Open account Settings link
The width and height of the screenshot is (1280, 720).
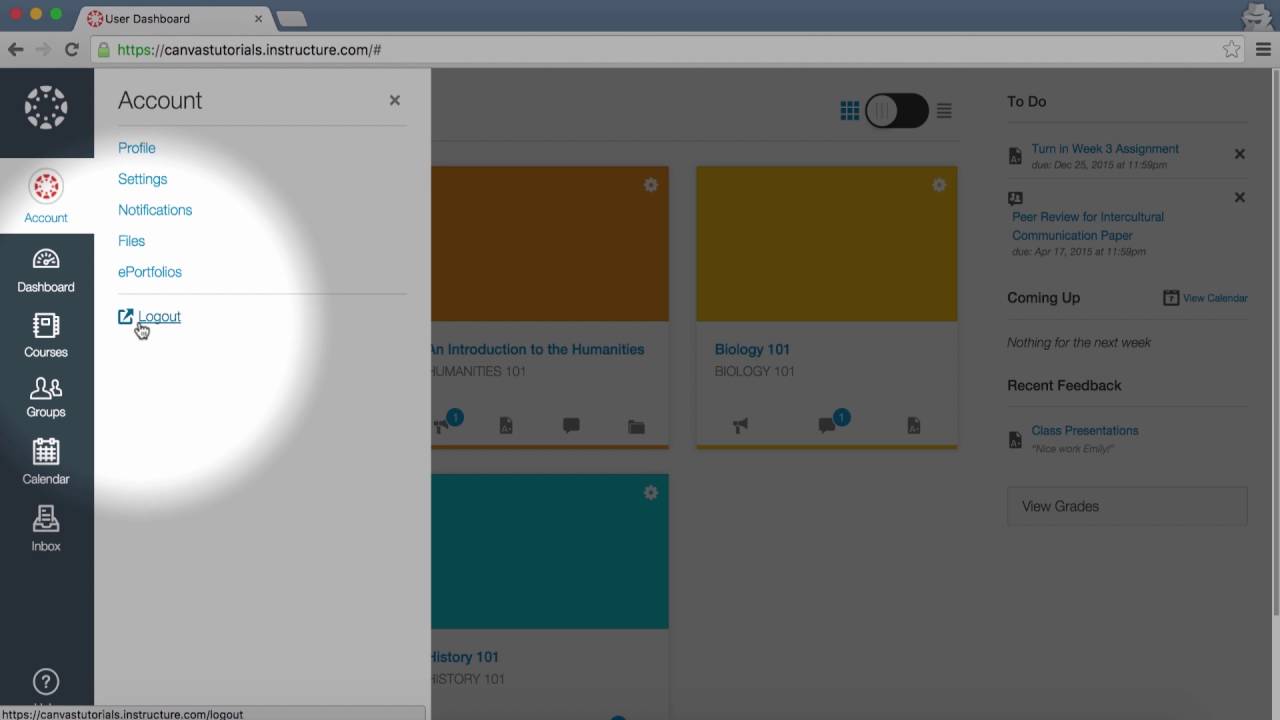pos(142,179)
